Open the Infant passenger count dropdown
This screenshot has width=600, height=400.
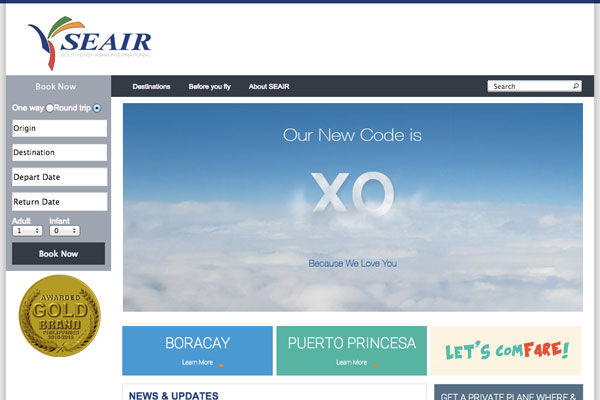[64, 231]
